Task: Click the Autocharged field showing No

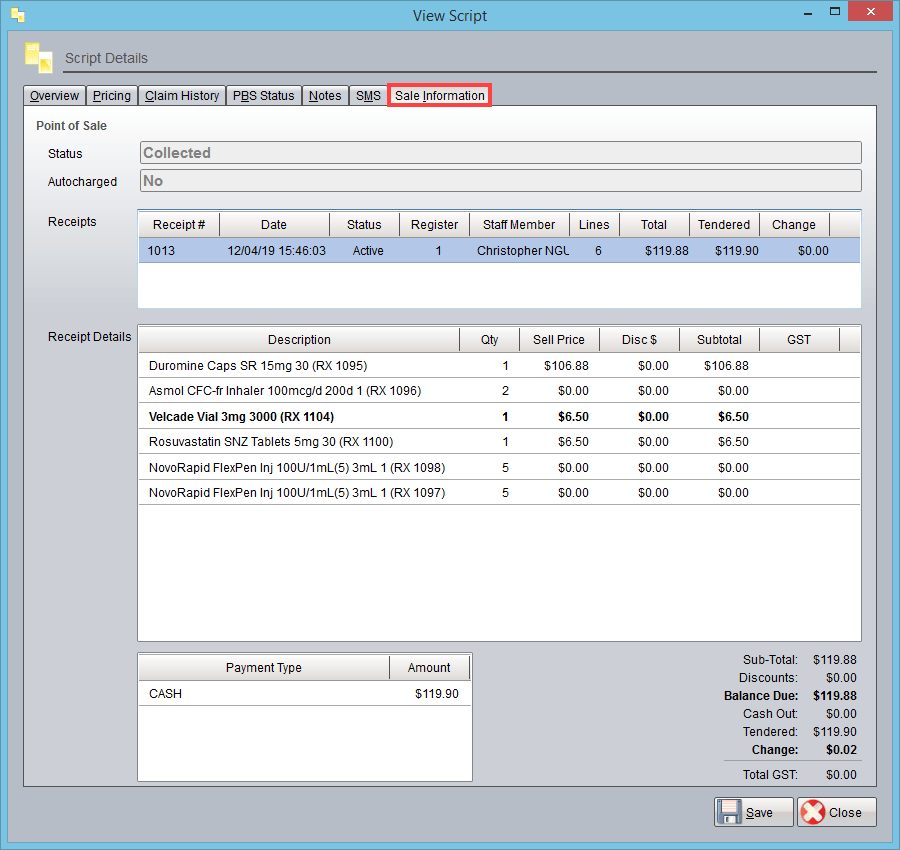Action: pyautogui.click(x=500, y=181)
